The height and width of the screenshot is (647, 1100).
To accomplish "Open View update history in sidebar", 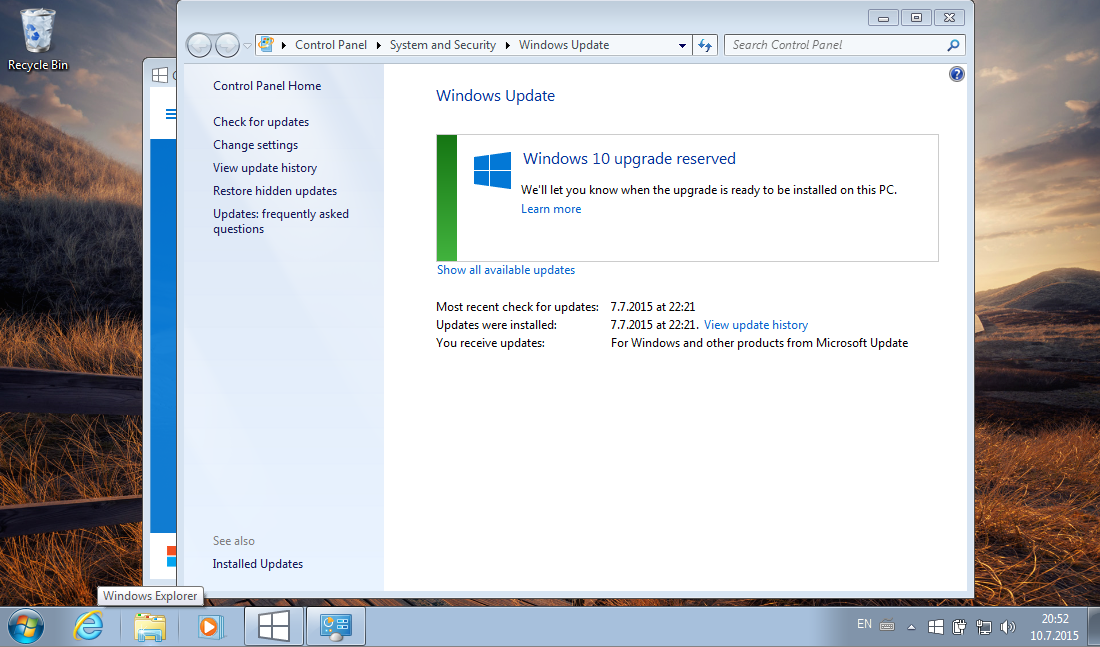I will [x=265, y=168].
